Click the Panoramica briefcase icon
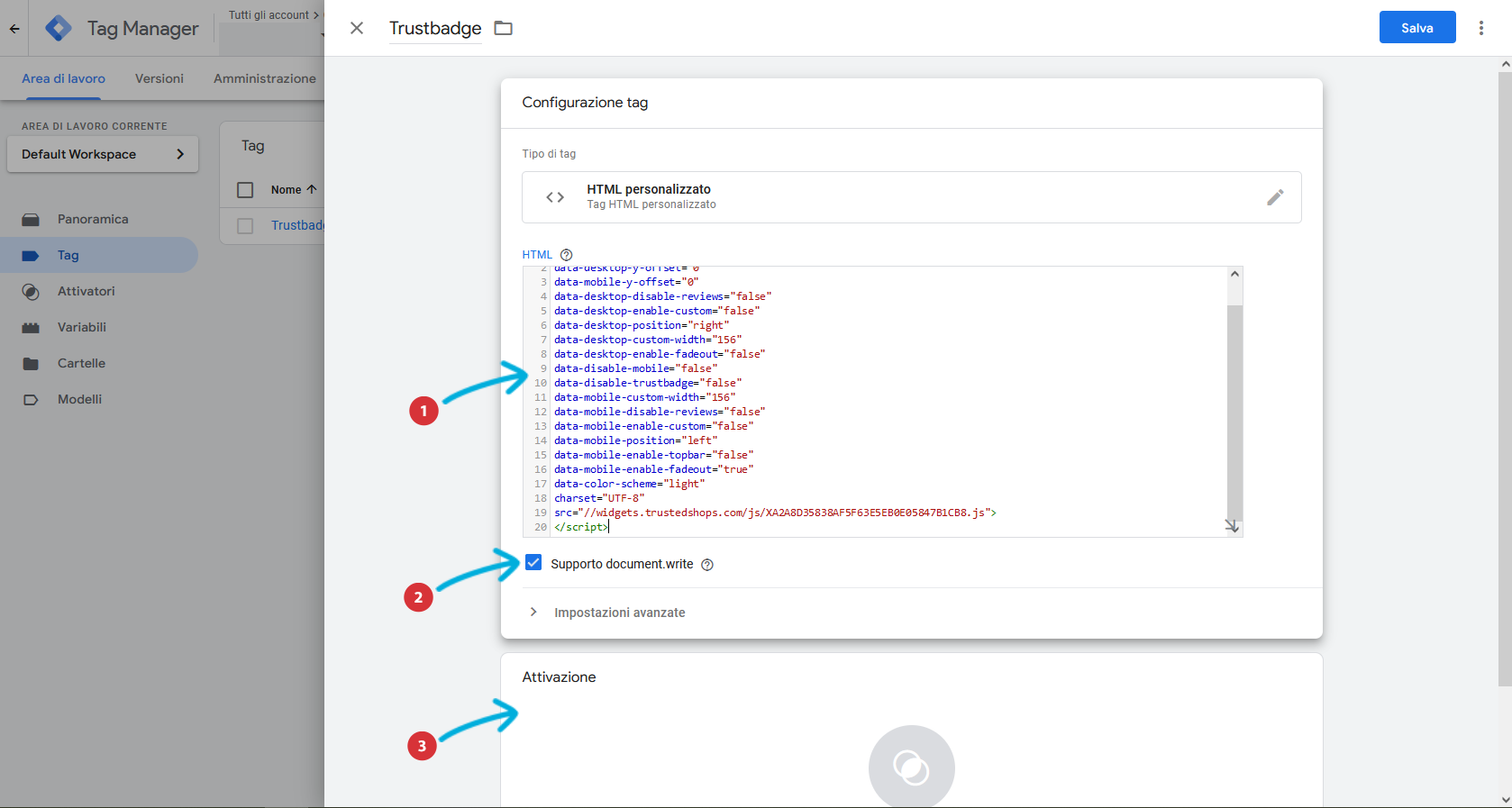1512x808 pixels. click(31, 220)
